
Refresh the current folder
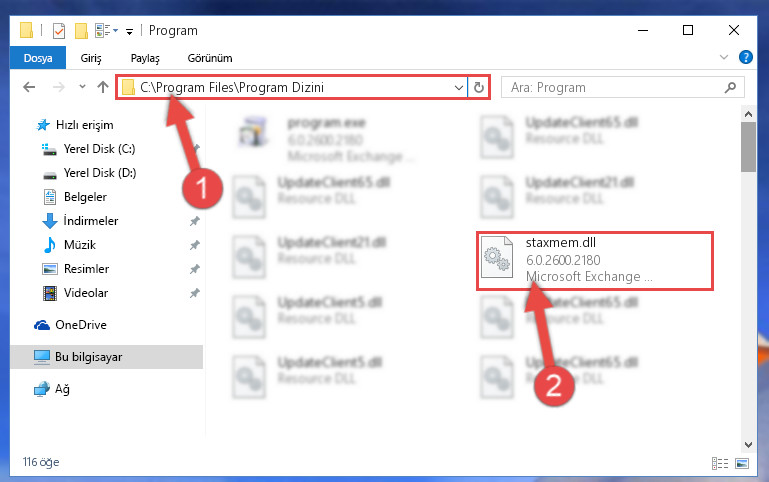pos(479,88)
